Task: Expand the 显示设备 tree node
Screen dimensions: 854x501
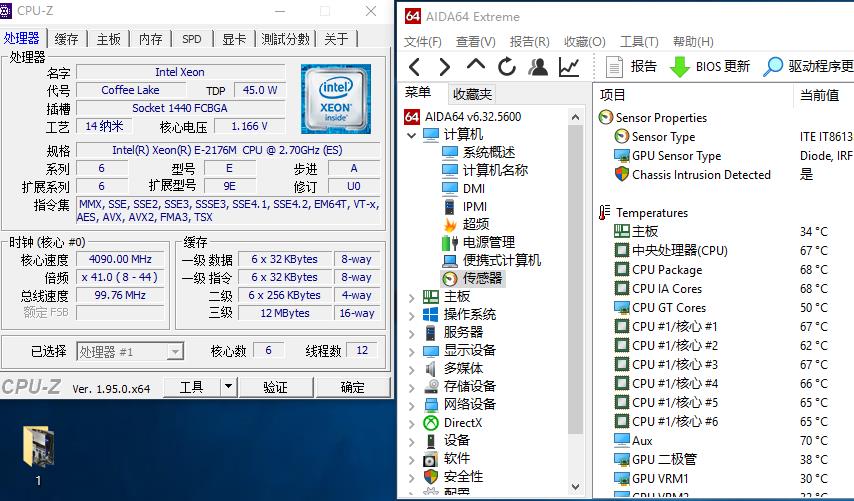Action: 412,351
